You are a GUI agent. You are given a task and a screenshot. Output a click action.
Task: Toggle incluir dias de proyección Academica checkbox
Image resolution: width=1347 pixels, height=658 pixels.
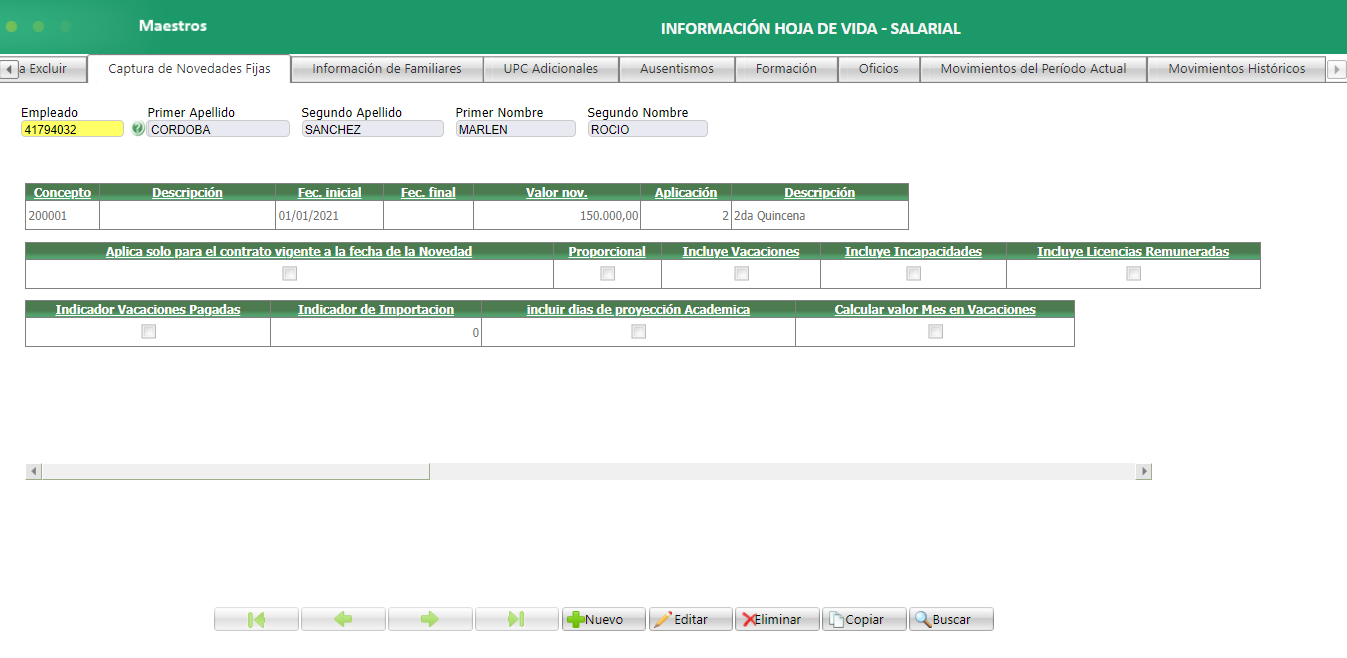click(x=638, y=332)
